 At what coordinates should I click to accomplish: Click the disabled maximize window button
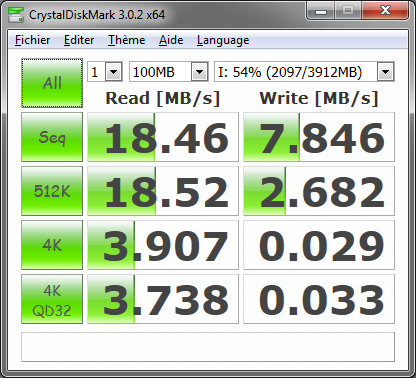[x=348, y=11]
